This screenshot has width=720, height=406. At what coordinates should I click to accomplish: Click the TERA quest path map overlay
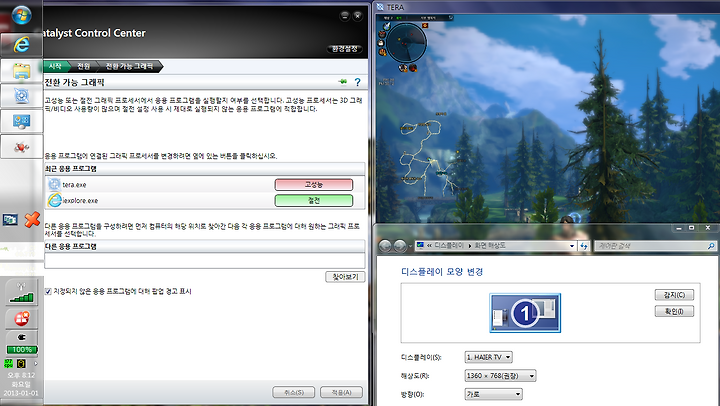tap(429, 158)
